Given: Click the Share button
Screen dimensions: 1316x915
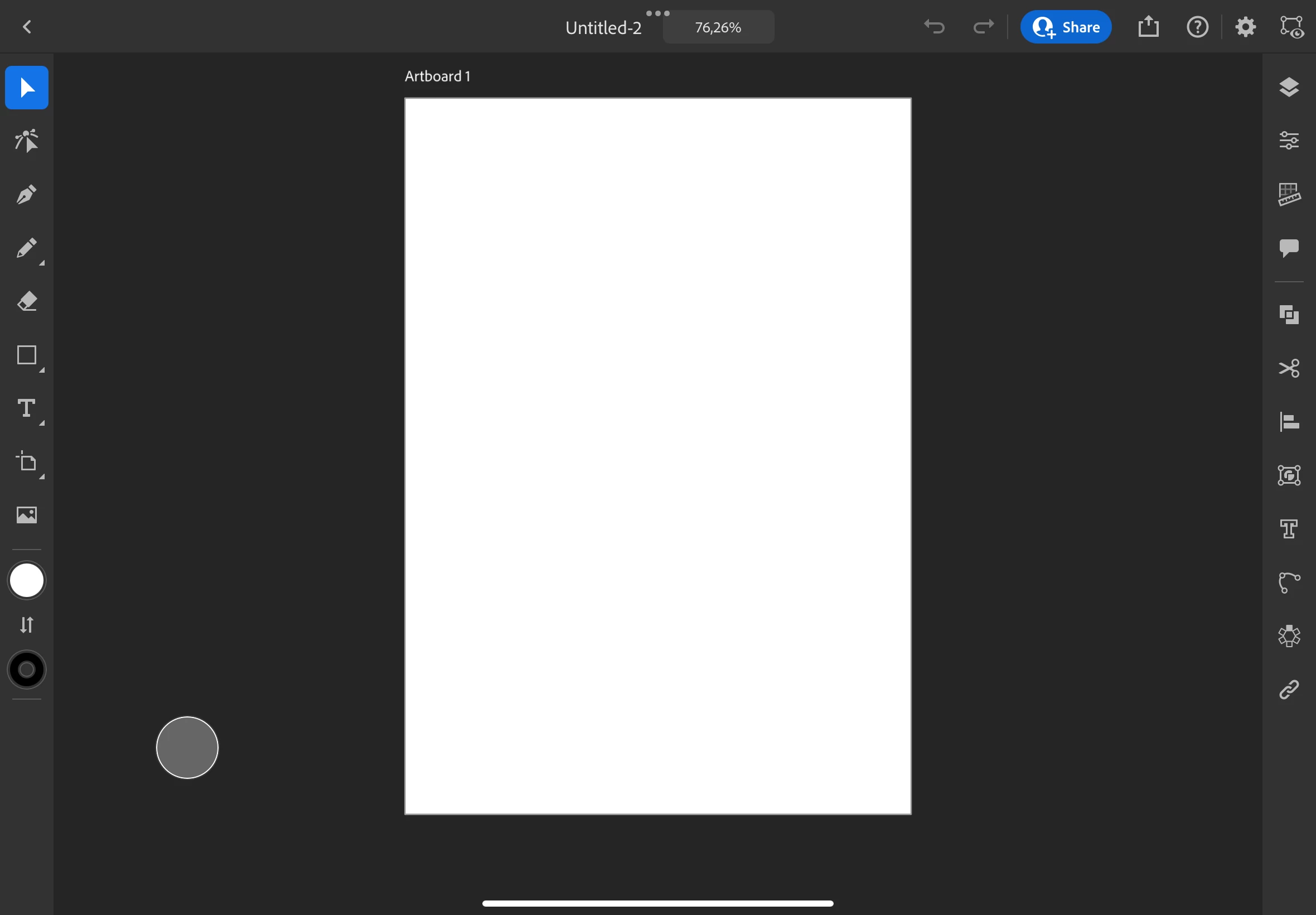Looking at the screenshot, I should pos(1065,27).
